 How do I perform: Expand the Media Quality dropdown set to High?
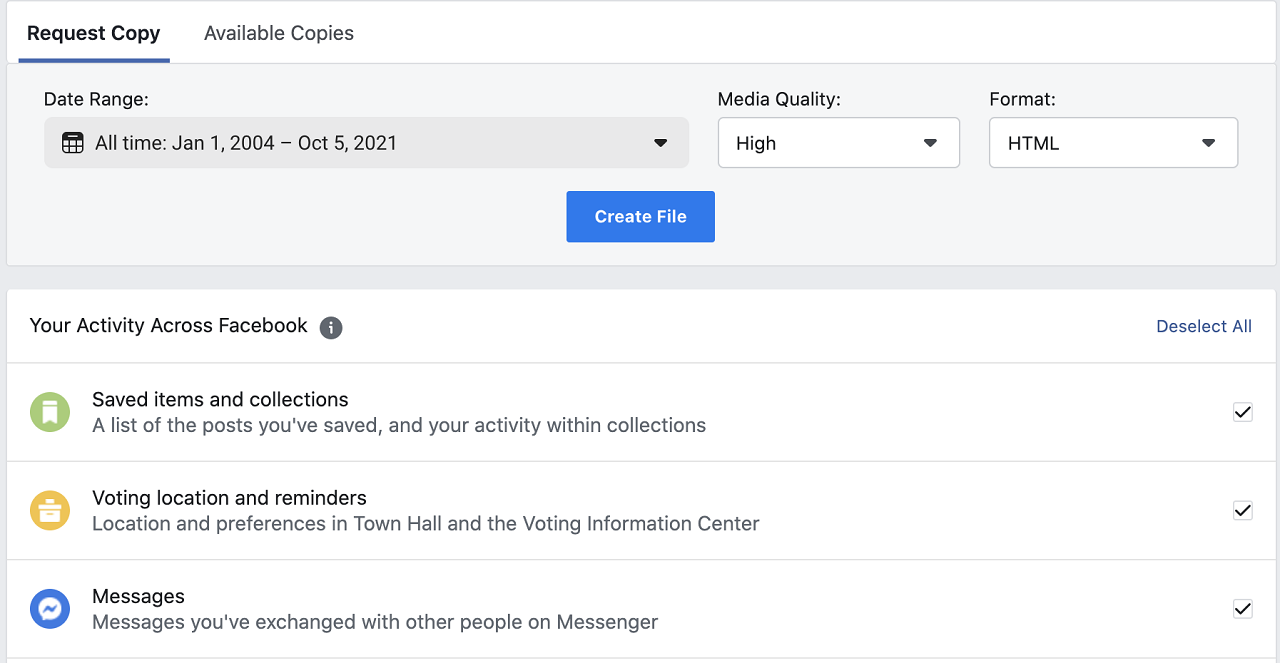[x=838, y=143]
